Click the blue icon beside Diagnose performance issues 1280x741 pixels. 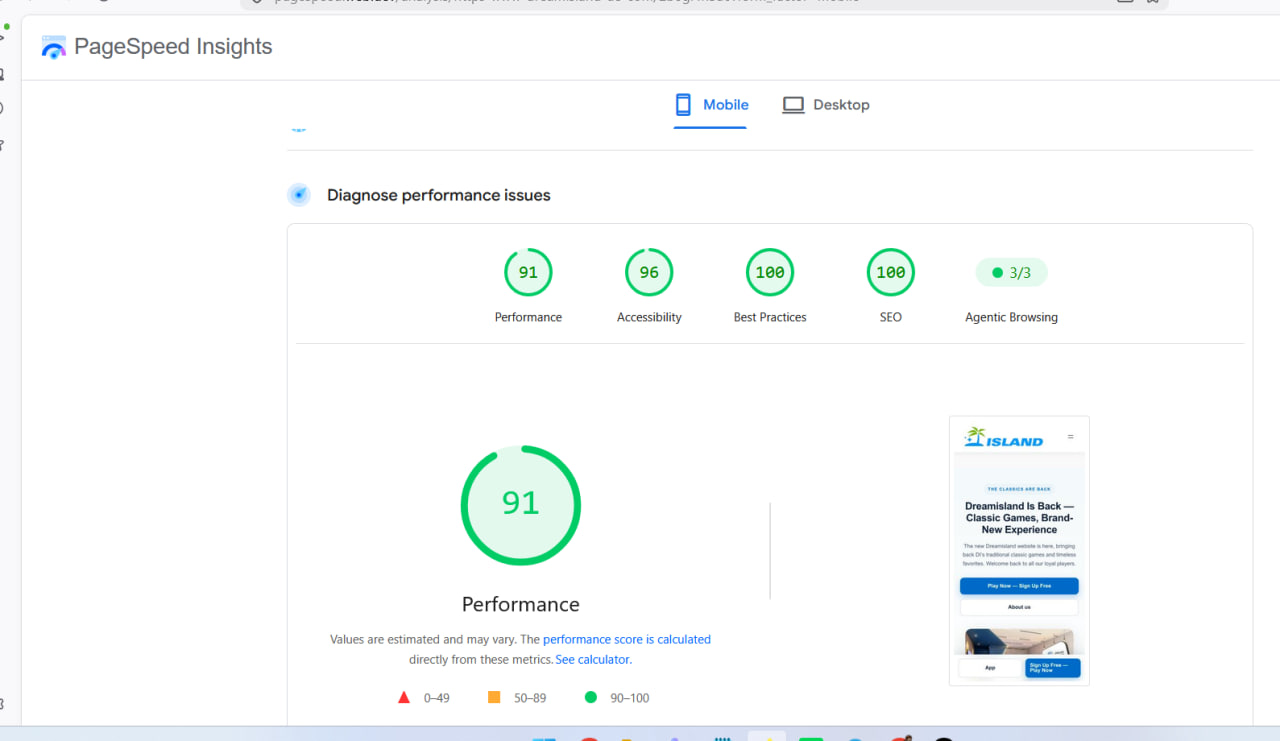pyautogui.click(x=299, y=195)
